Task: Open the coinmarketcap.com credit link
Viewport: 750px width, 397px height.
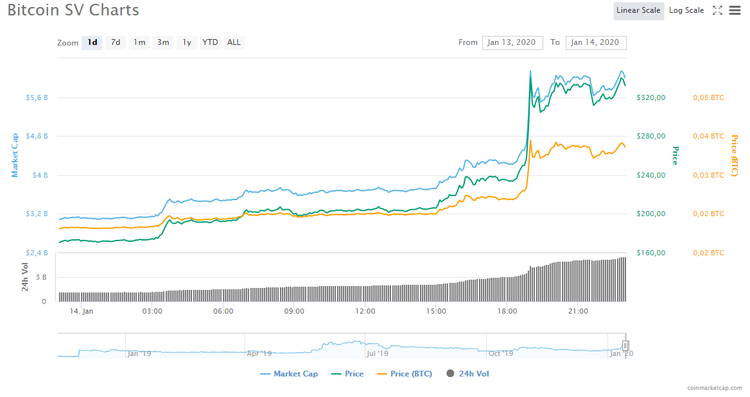Action: pyautogui.click(x=715, y=388)
